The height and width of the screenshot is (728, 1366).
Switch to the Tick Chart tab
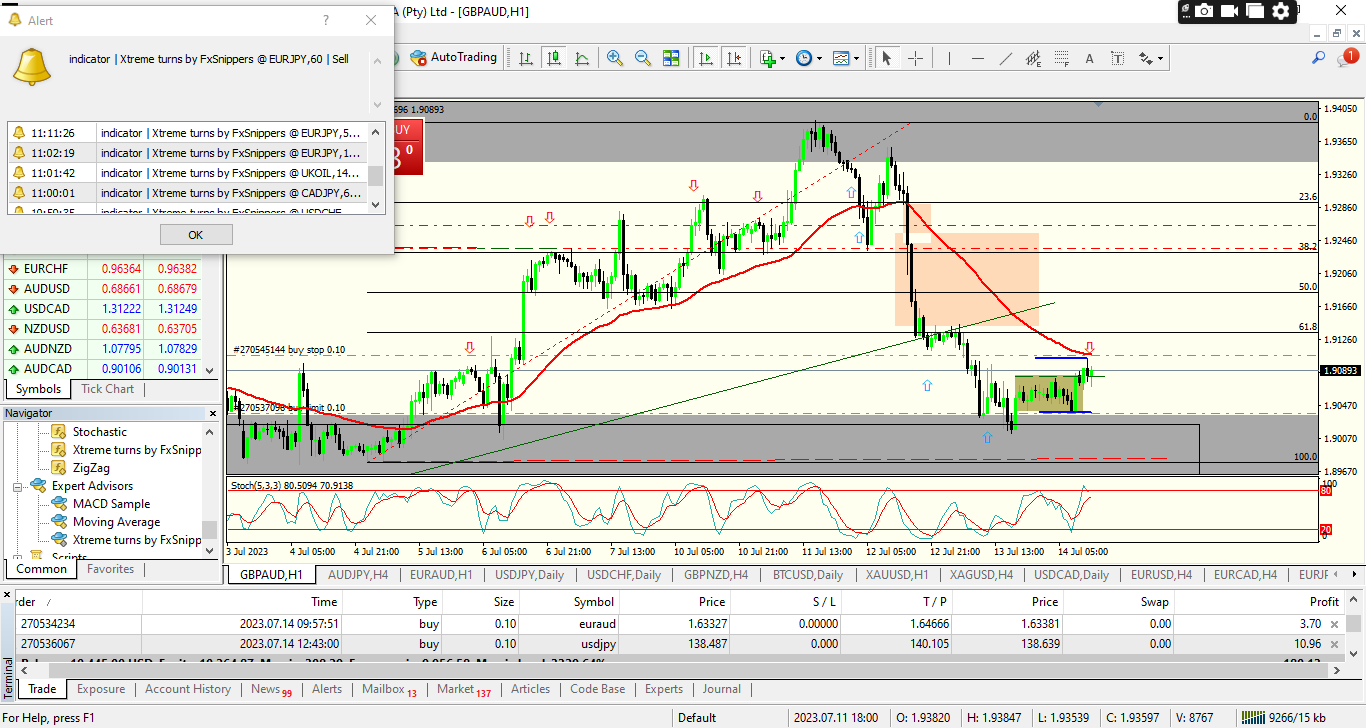click(x=107, y=389)
